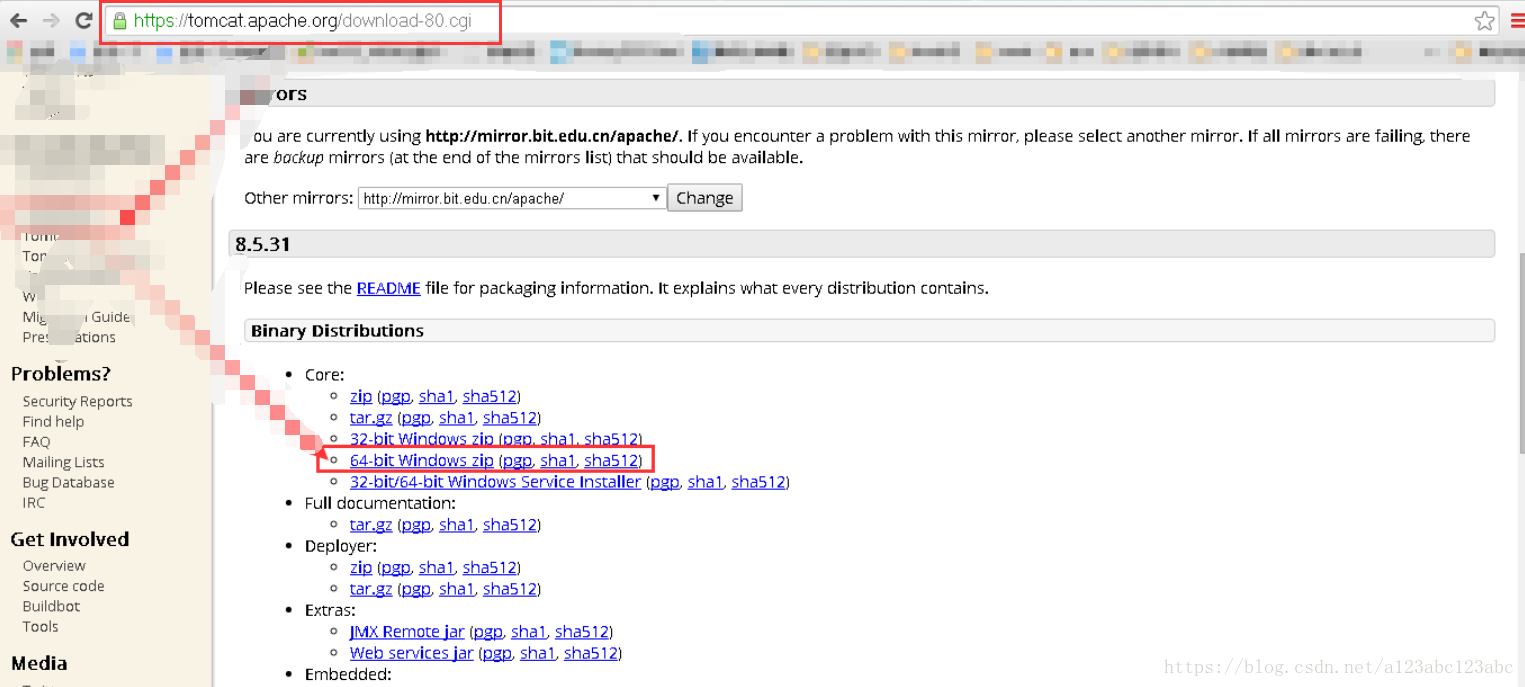Download the 64-bit Windows zip
This screenshot has height=687, width=1525.
tap(422, 460)
